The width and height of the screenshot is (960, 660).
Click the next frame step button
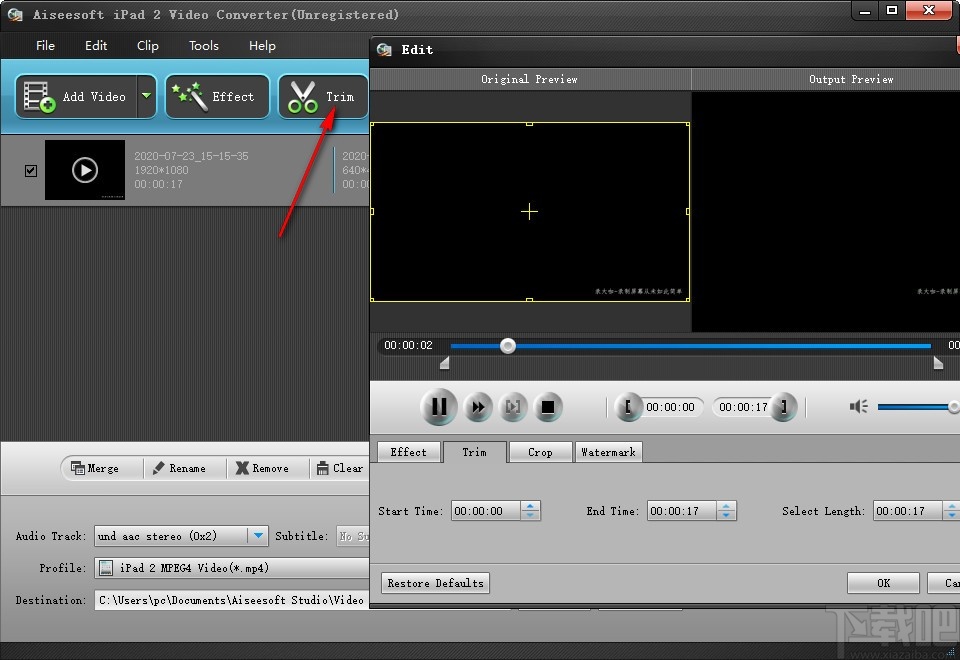point(513,407)
